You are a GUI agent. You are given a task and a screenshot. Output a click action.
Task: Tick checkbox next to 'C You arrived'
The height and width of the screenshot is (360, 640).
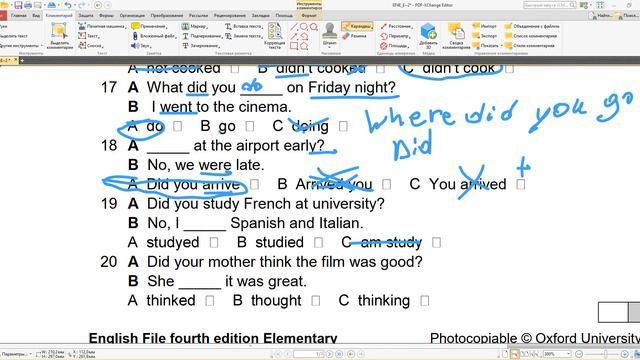click(x=520, y=184)
